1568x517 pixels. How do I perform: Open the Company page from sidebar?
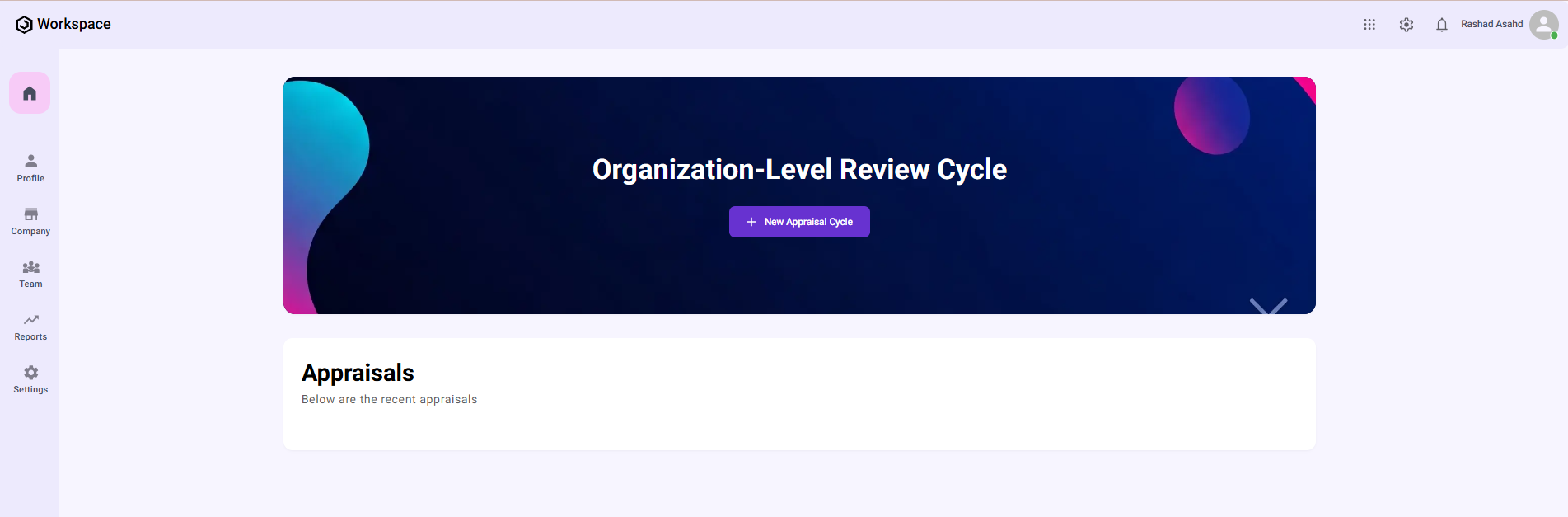click(x=30, y=221)
